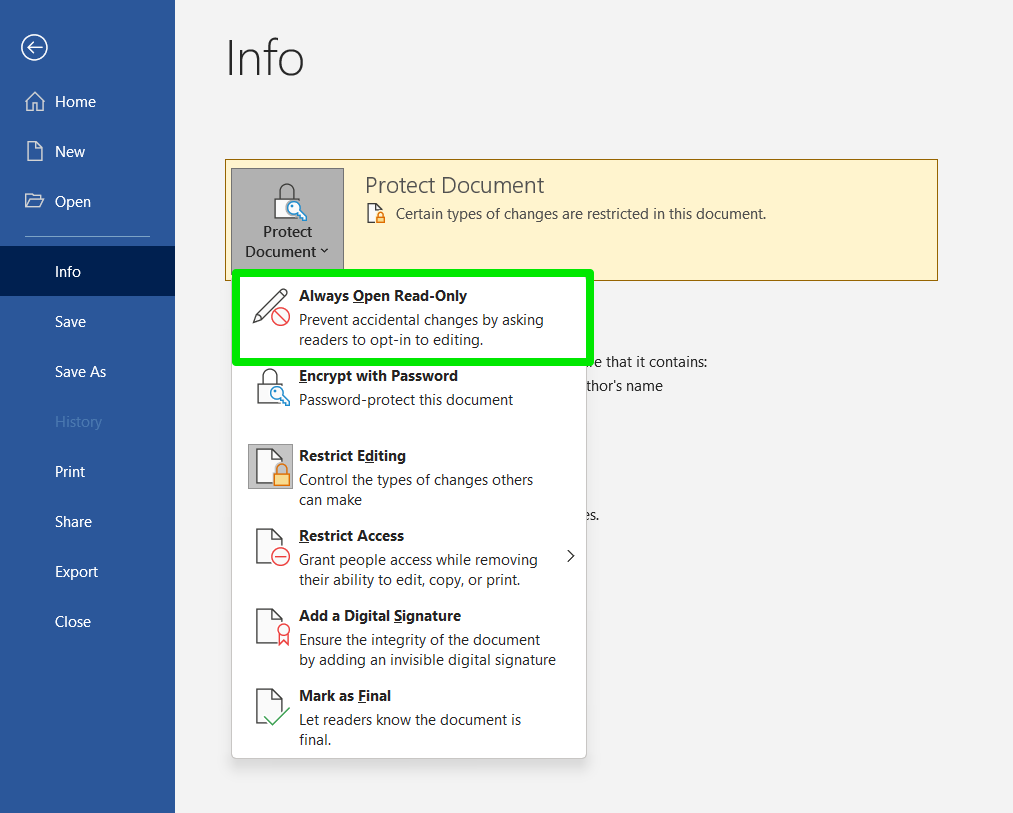The height and width of the screenshot is (813, 1013).
Task: Open Share in the sidebar
Action: point(87,522)
